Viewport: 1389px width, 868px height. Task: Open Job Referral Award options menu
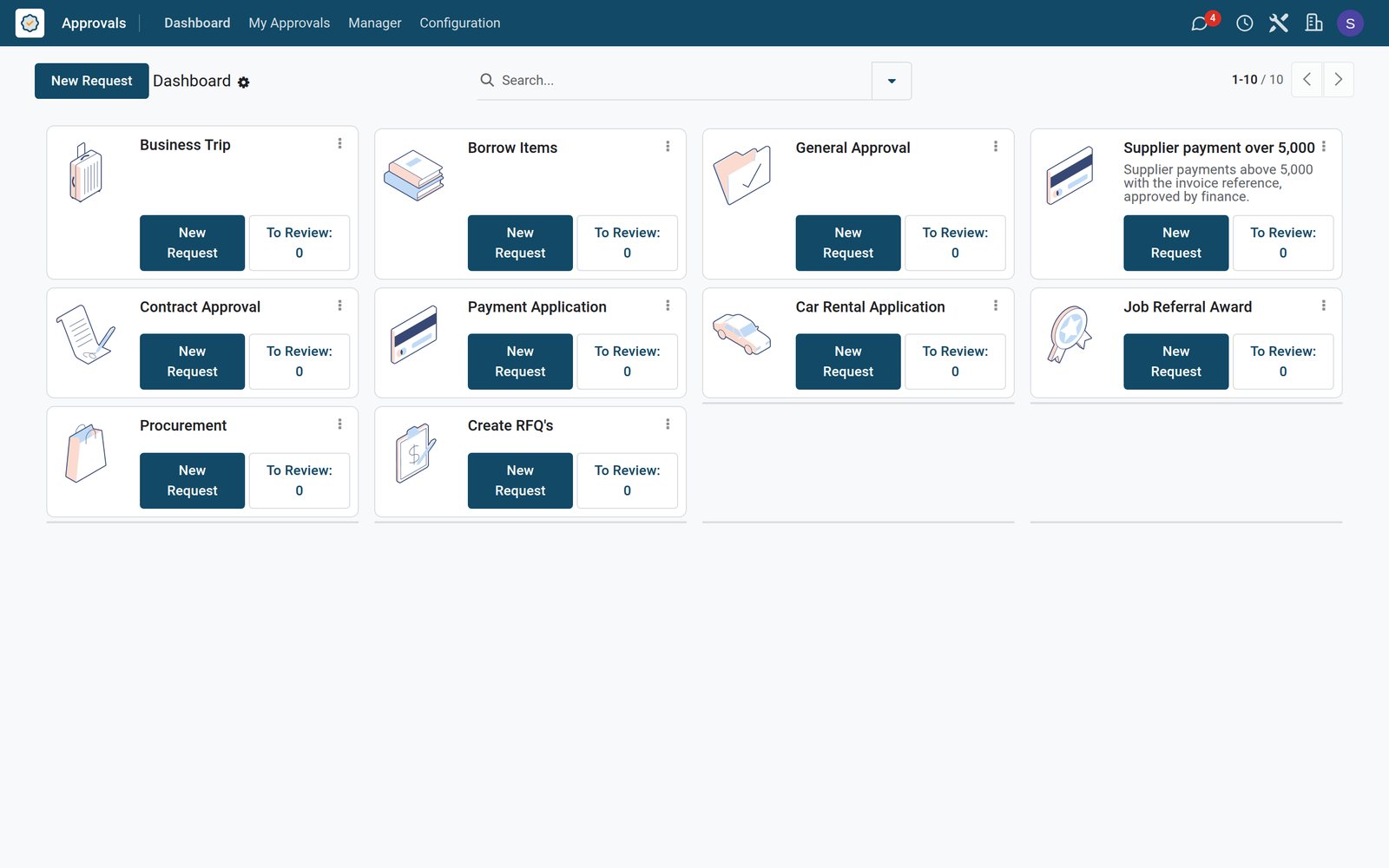pyautogui.click(x=1324, y=306)
